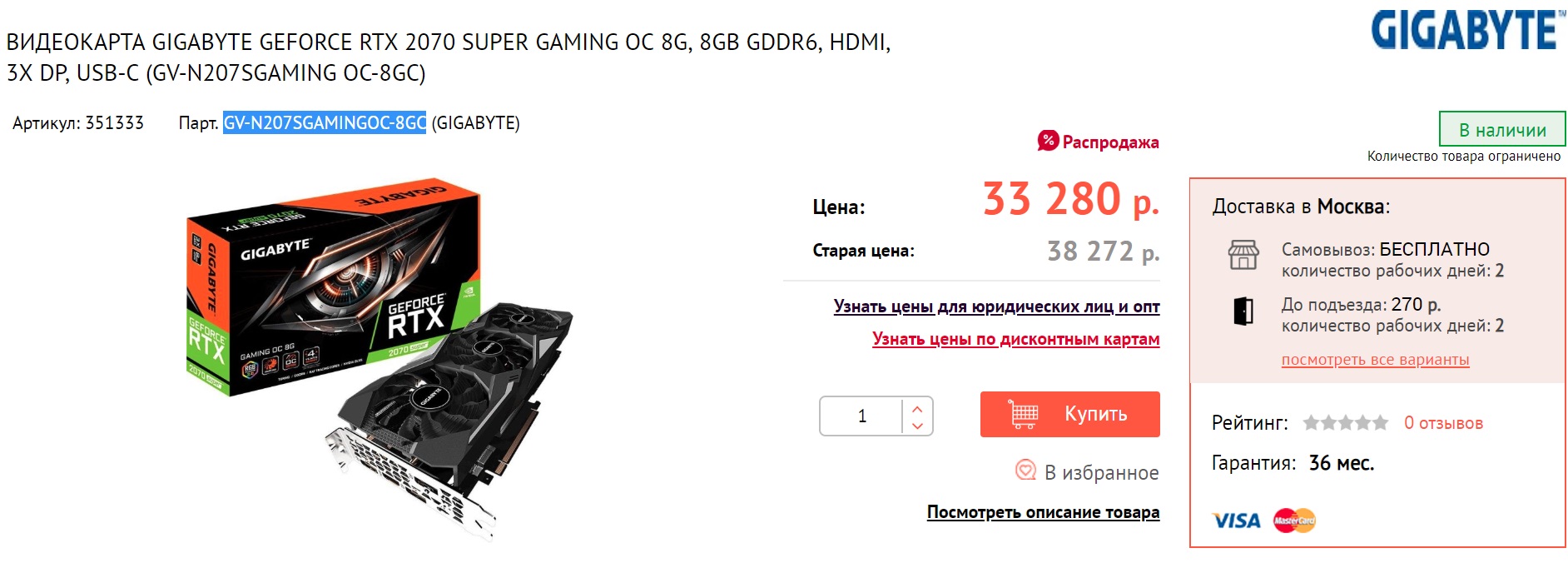
Task: Click the door delivery icon
Action: click(1243, 311)
